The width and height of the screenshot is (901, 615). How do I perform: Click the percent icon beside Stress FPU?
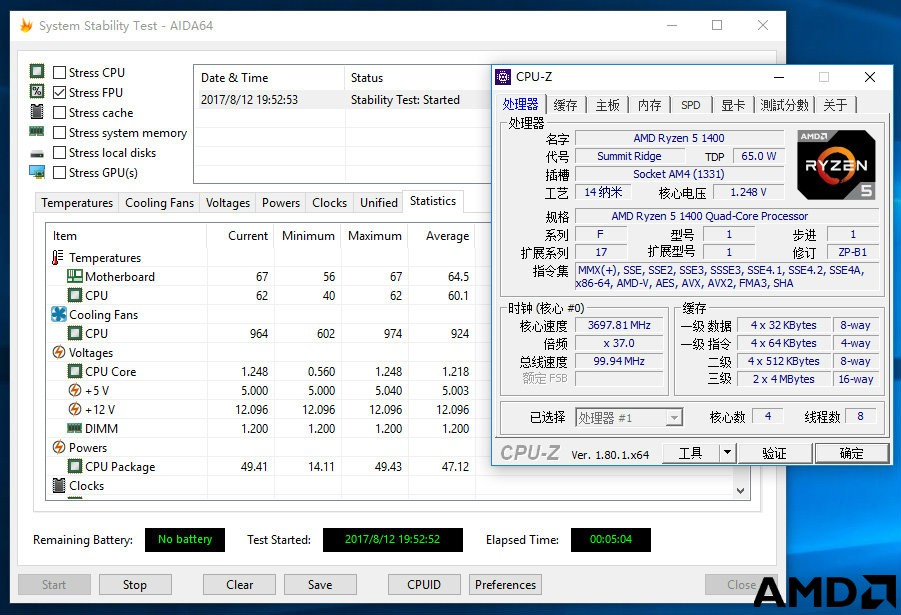click(x=37, y=91)
